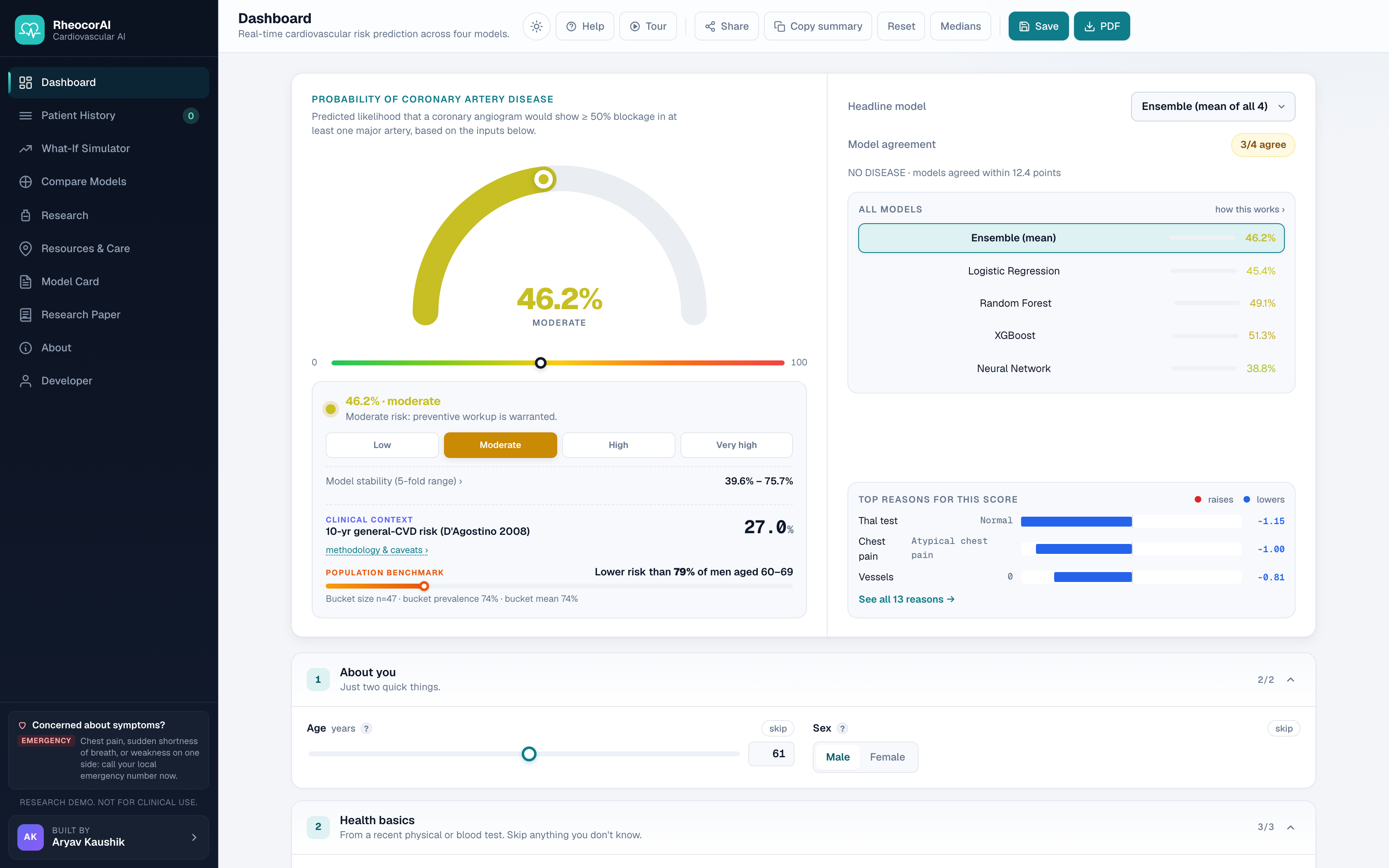Select the Neural Network model row
Screen dimensions: 1389x868
coord(1071,369)
